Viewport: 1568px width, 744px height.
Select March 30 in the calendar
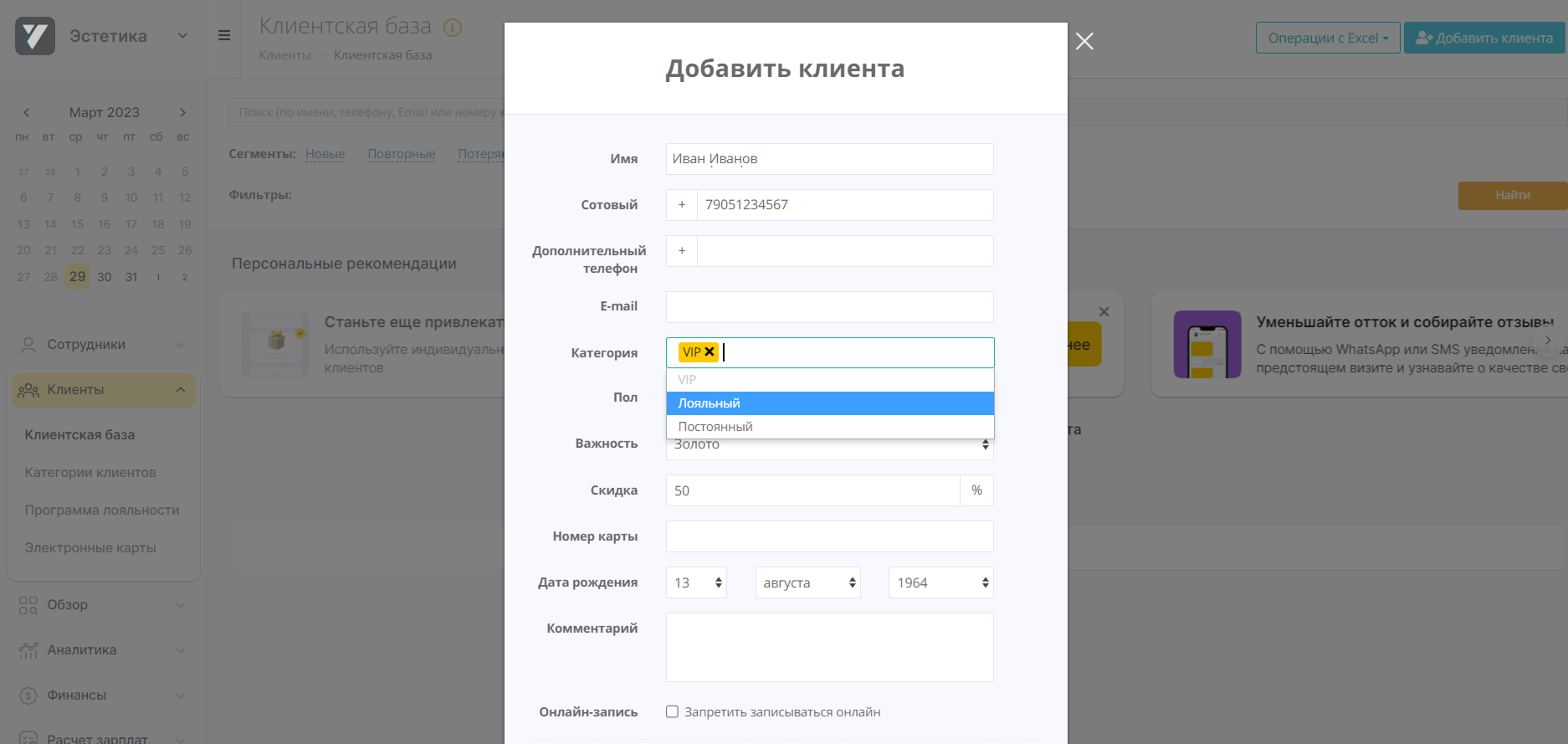pos(105,277)
